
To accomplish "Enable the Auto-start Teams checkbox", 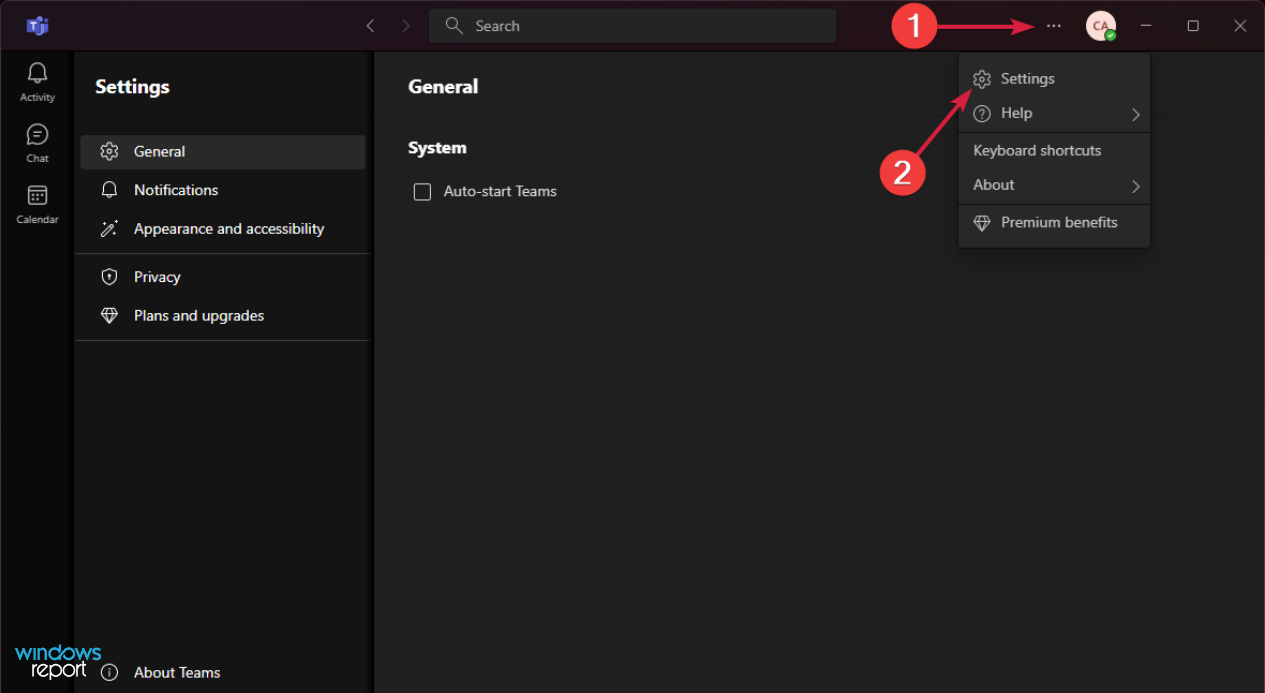I will [422, 191].
